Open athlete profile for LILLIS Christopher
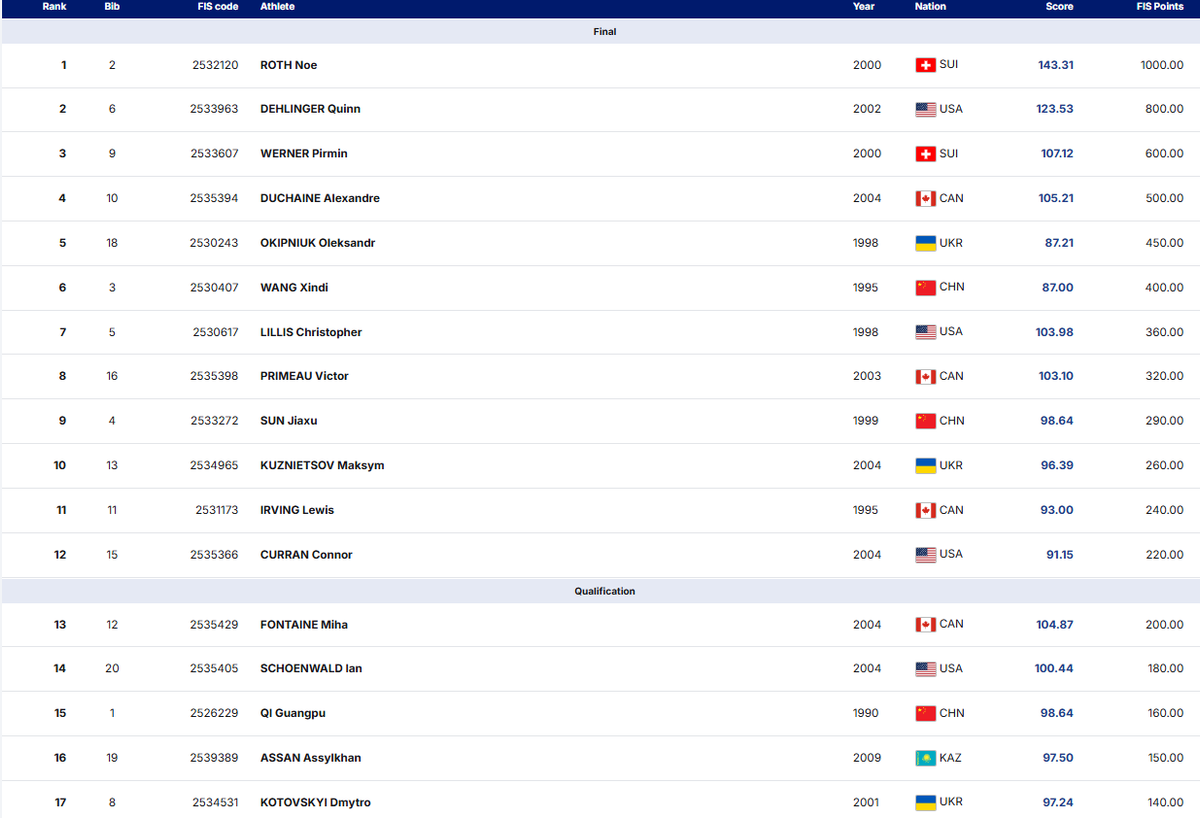Image resolution: width=1200 pixels, height=818 pixels. (x=311, y=332)
